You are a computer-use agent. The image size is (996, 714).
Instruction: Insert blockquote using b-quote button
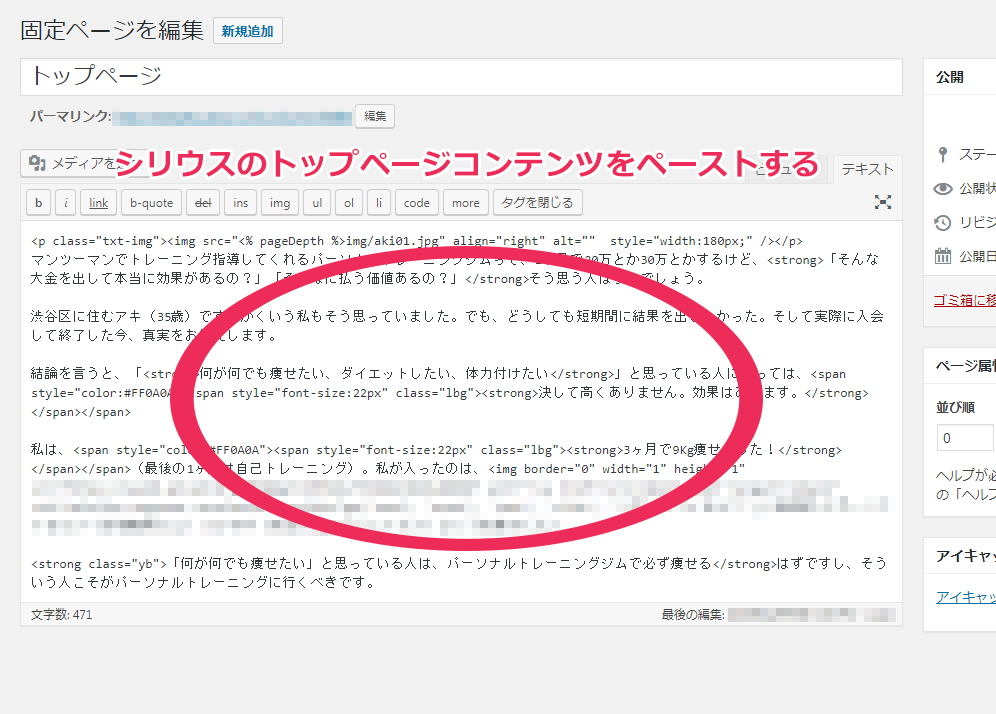pyautogui.click(x=151, y=203)
